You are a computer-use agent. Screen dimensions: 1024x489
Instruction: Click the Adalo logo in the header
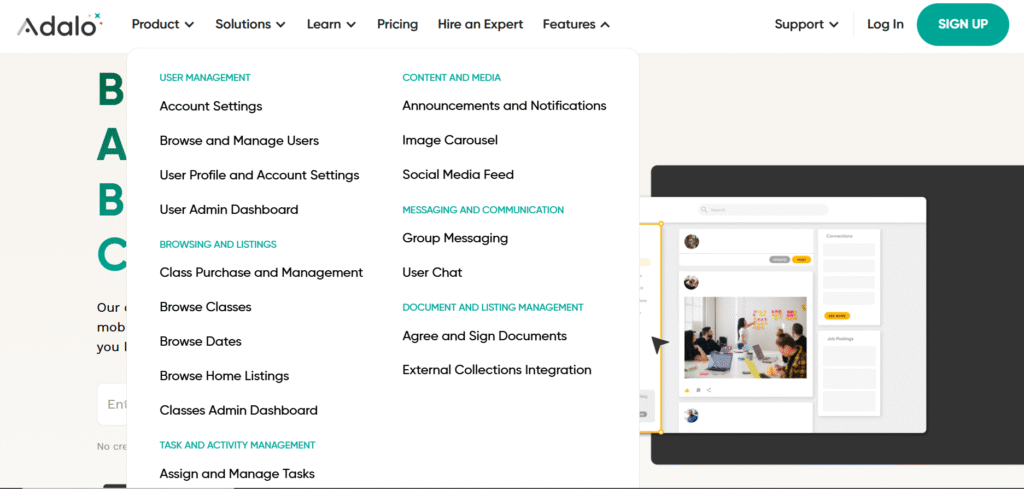(x=59, y=25)
